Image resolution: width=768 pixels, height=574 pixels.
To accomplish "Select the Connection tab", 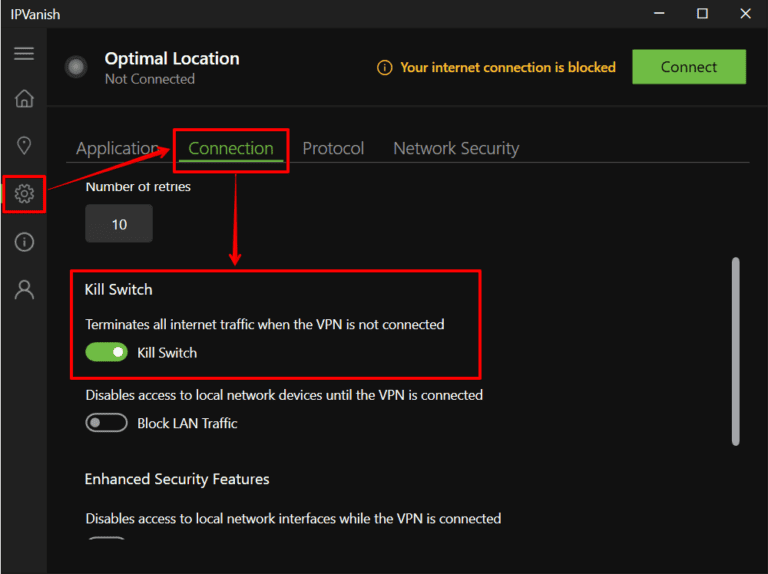I will (231, 148).
